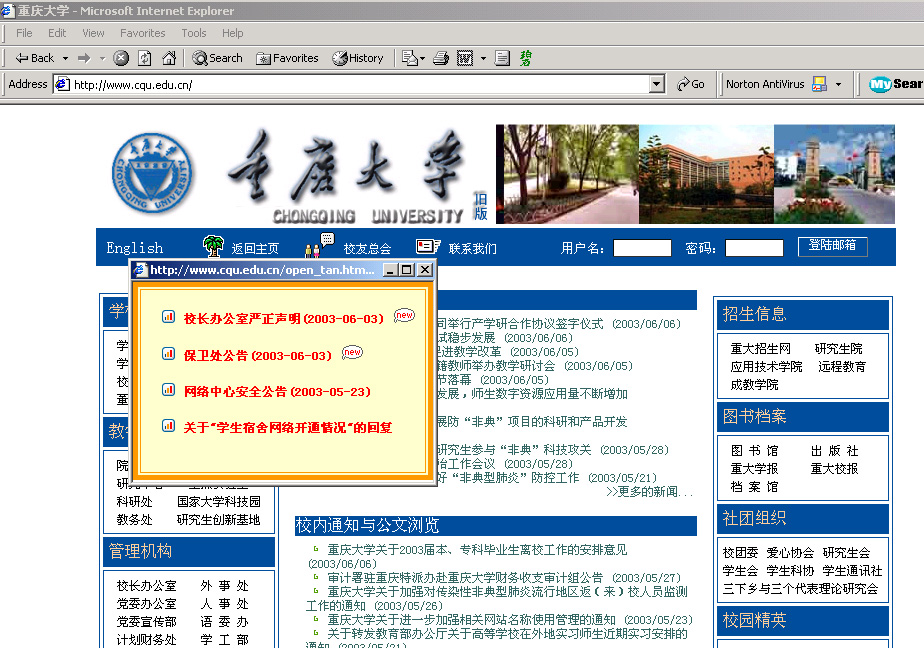The width and height of the screenshot is (924, 648).
Task: Open the Back button history dropdown arrow
Action: pyautogui.click(x=66, y=58)
